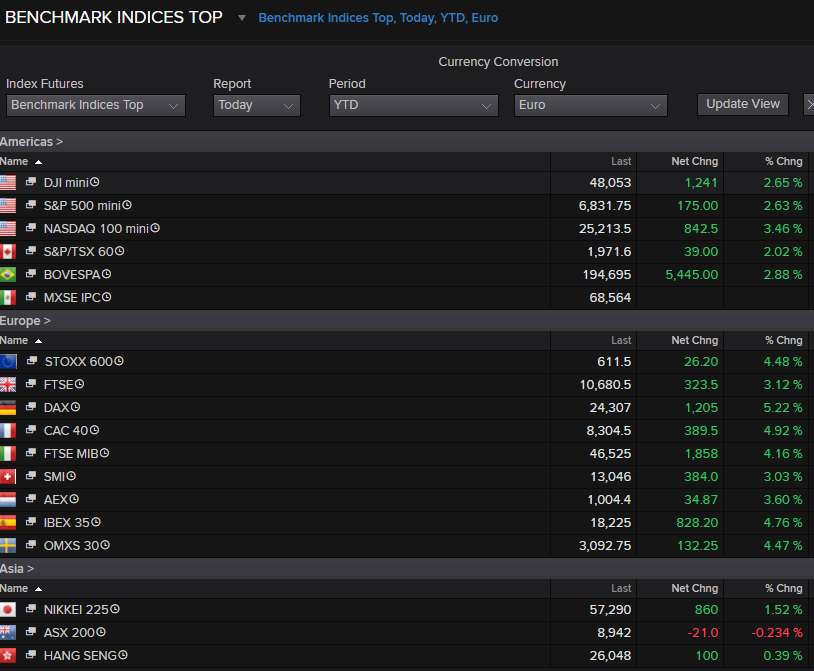Open the popup icon next to STOXX 600
Viewport: 814px width, 671px height.
(32, 360)
